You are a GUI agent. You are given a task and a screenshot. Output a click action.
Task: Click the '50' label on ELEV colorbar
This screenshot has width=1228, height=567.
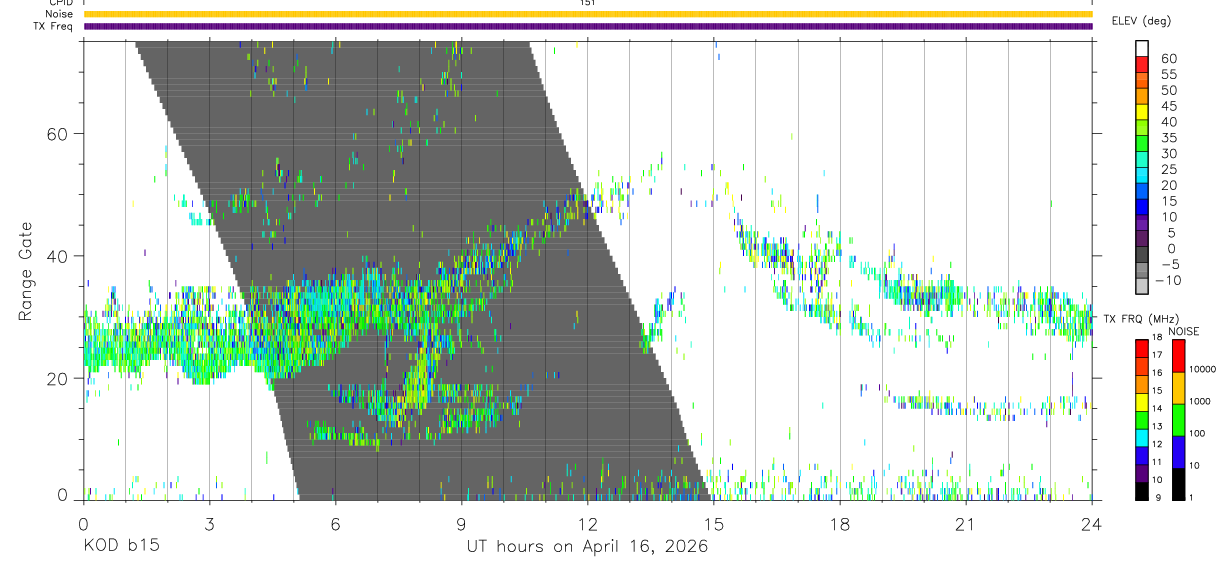[x=1169, y=90]
